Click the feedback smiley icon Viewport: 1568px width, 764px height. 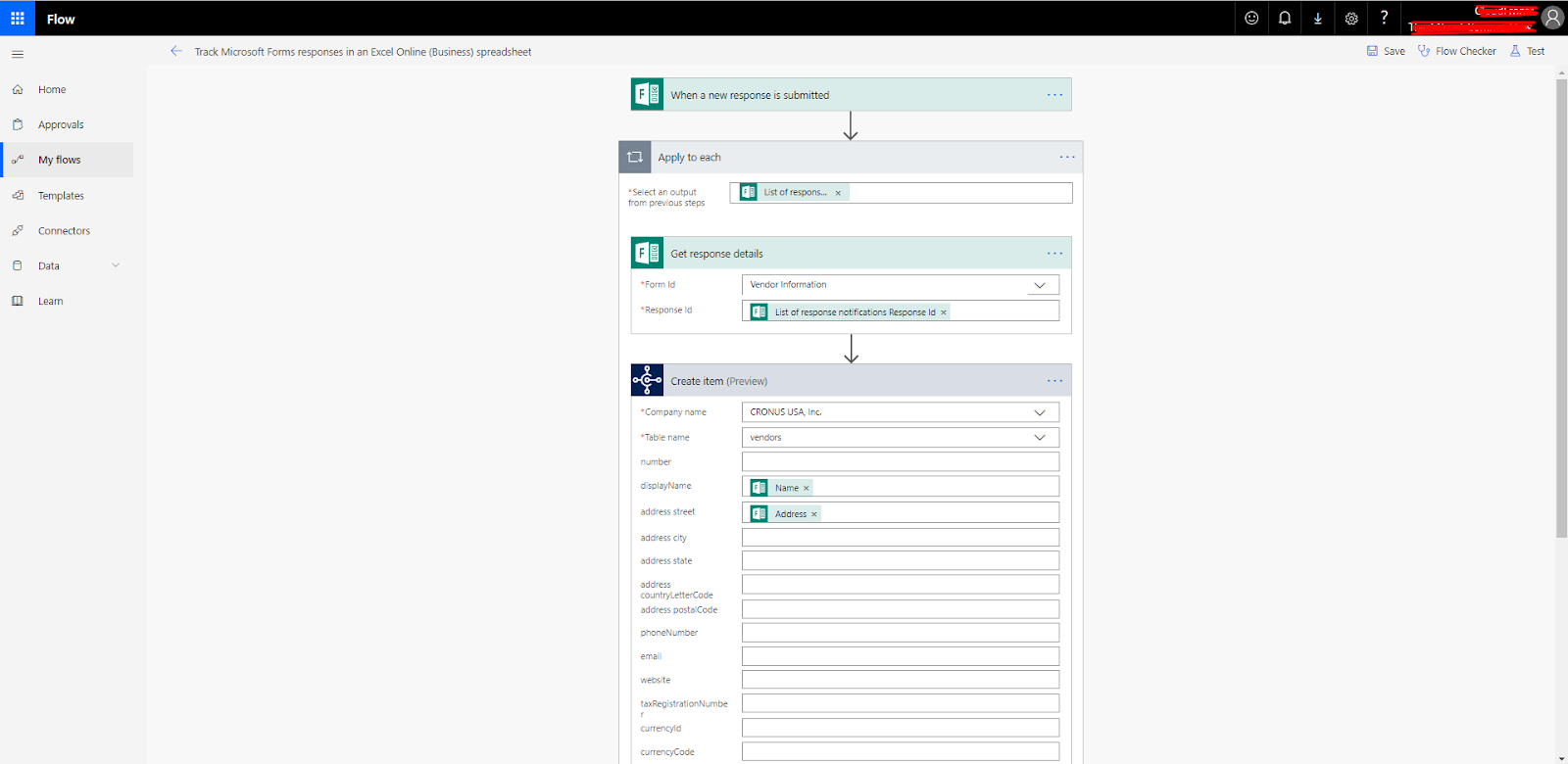tap(1251, 18)
